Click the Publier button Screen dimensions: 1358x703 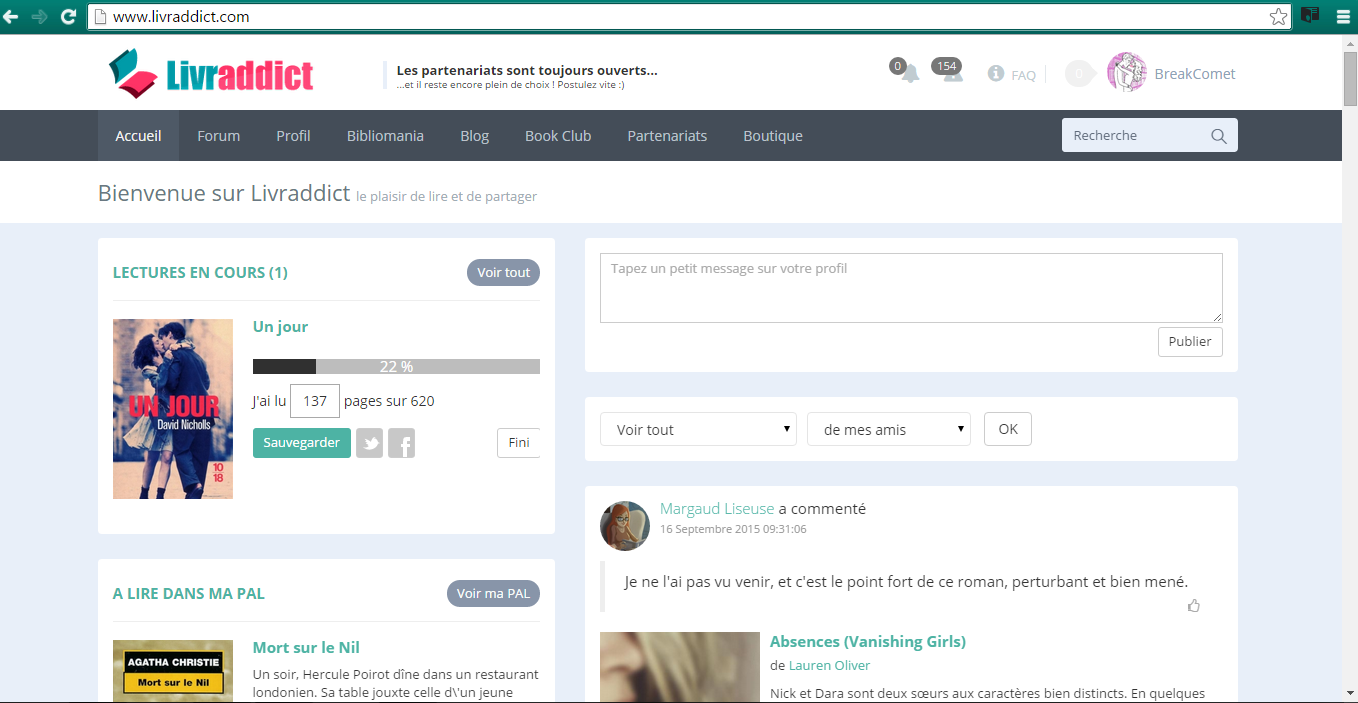pos(1190,341)
